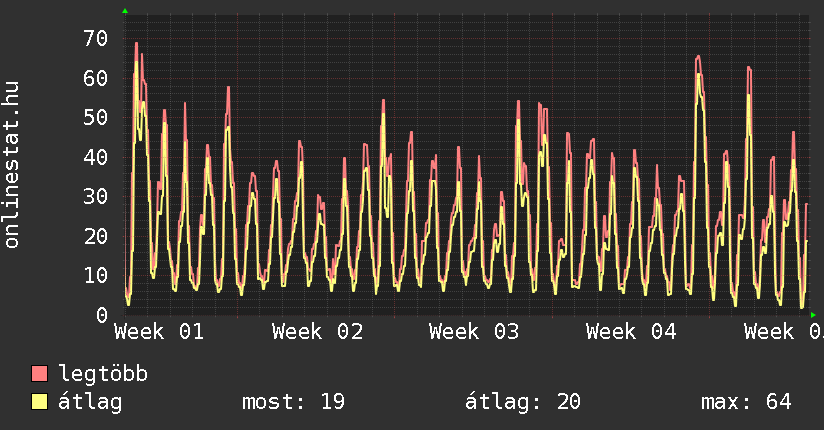
Task: Select the legtöbb legend label
Action: click(103, 374)
